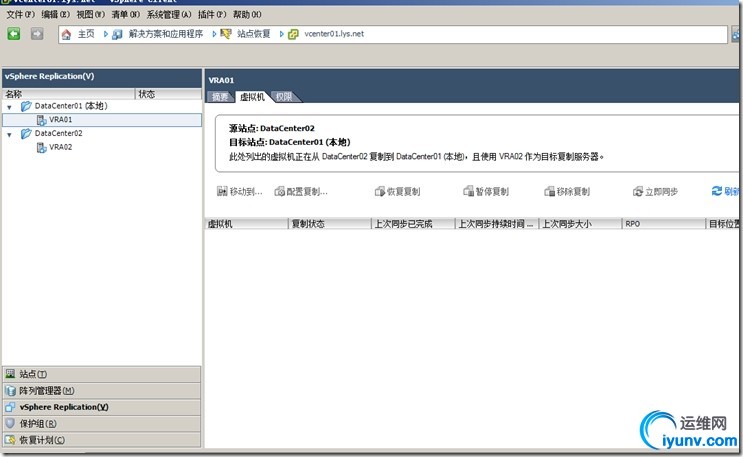The height and width of the screenshot is (457, 743).
Task: Select DataCenter01 (本地) tree label
Action: (x=71, y=106)
